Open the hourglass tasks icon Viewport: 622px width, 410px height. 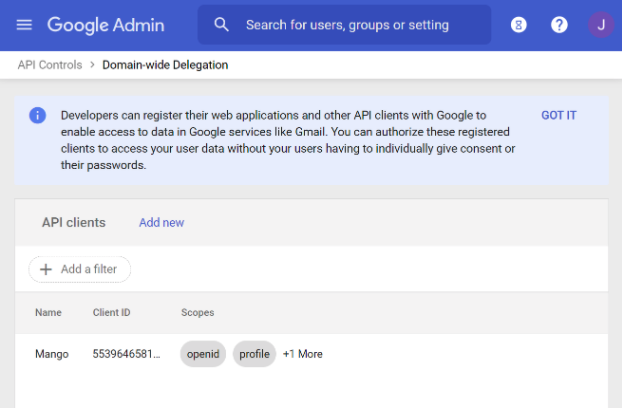point(518,25)
